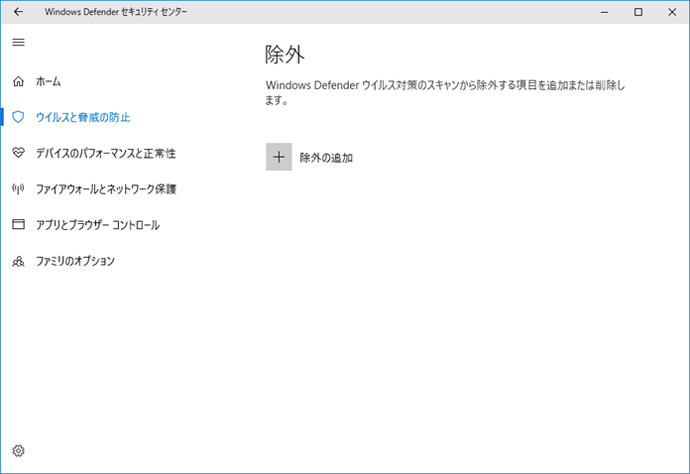Click 除外の追加 label

(326, 158)
